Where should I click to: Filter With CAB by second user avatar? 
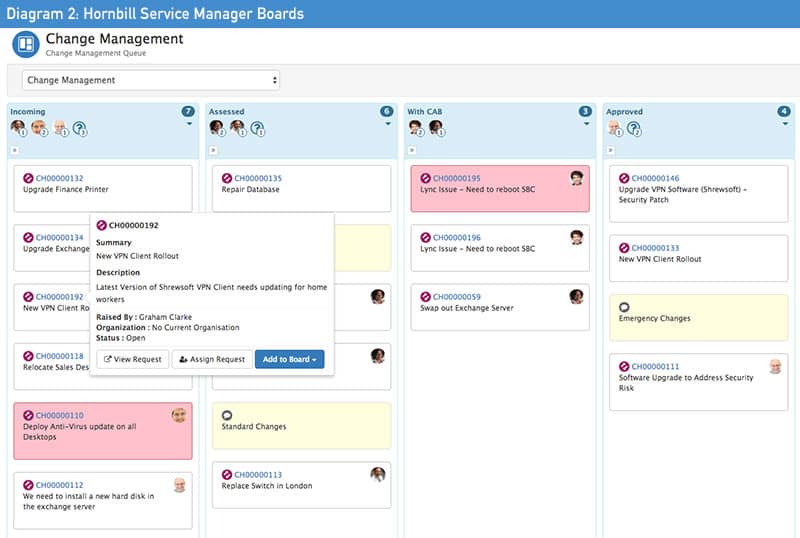click(437, 128)
